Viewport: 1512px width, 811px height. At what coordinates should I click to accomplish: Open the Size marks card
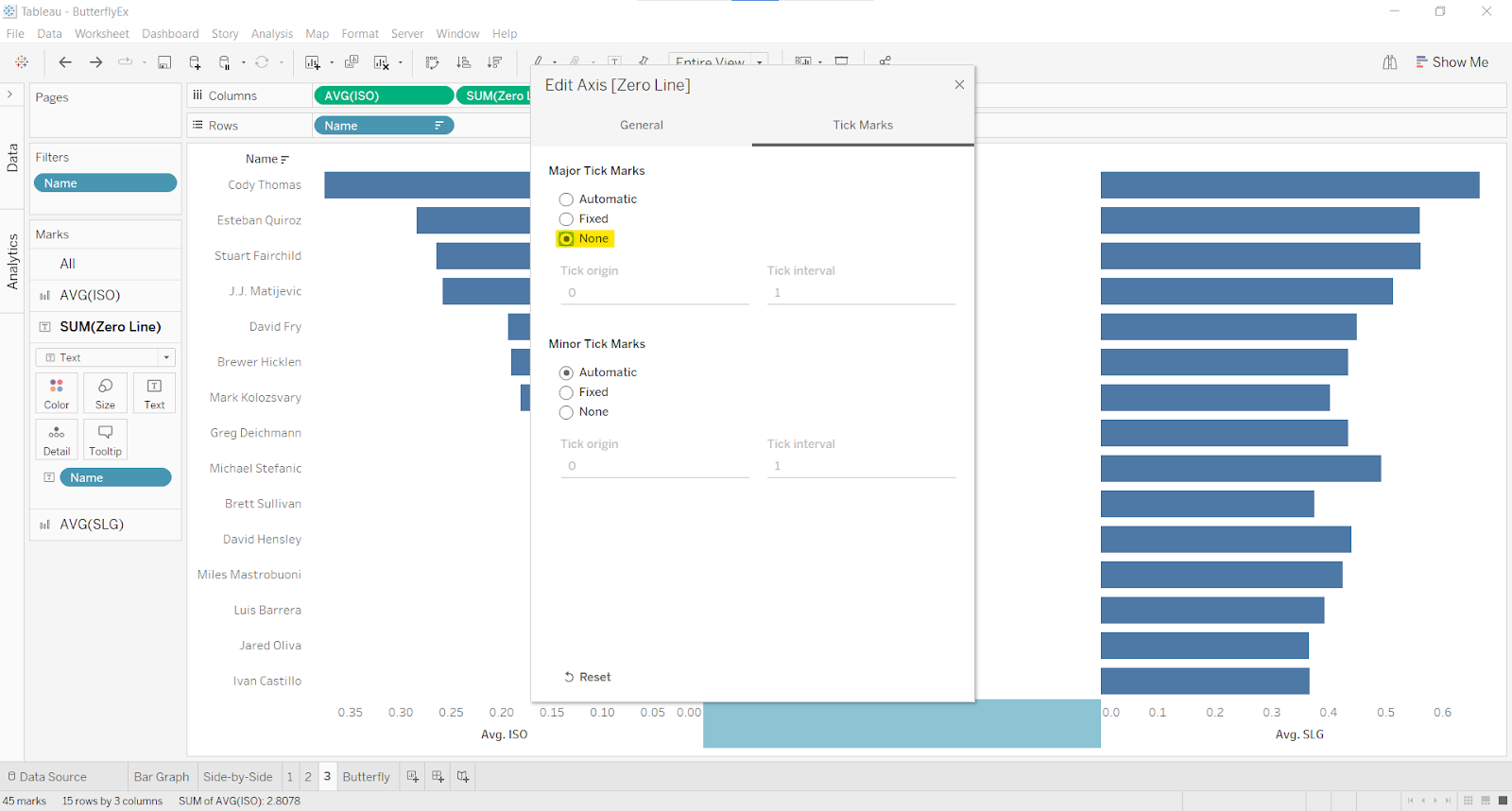[105, 393]
